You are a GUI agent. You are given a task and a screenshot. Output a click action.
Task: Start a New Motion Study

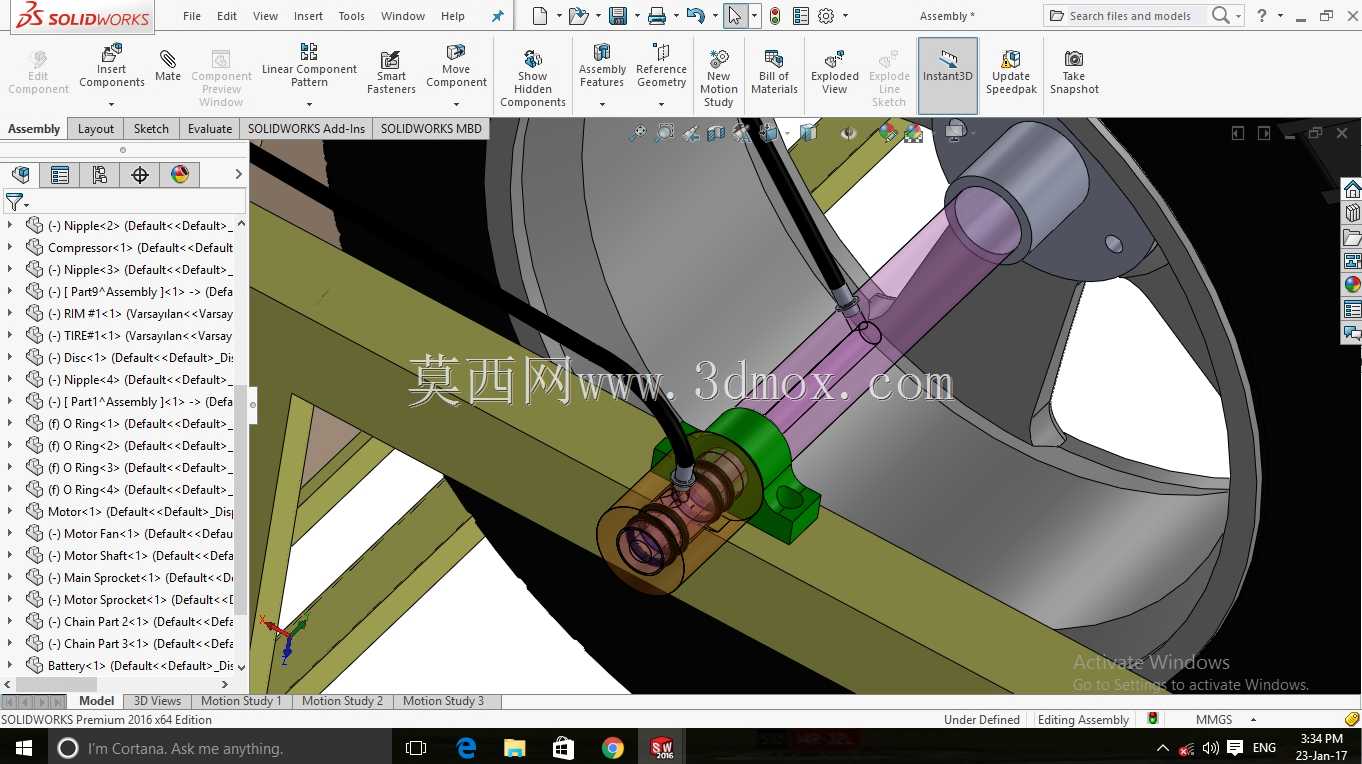(719, 77)
